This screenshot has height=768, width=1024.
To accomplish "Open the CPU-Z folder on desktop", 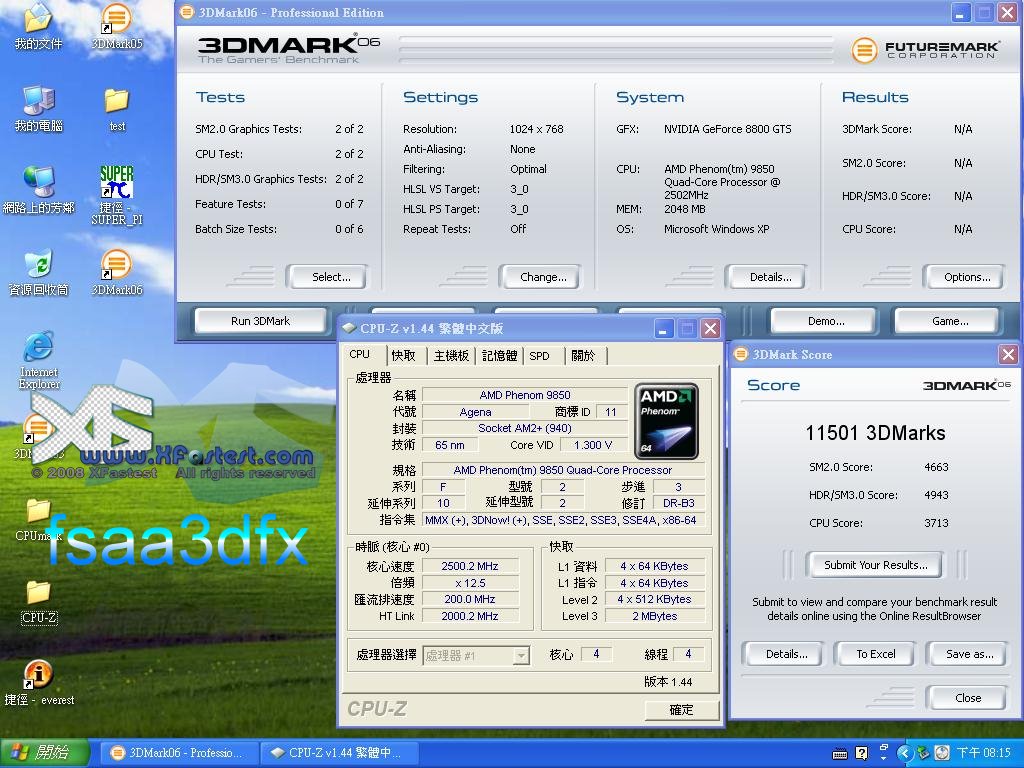I will tap(39, 593).
